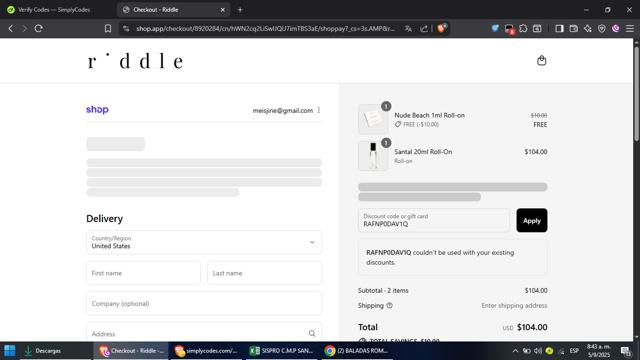This screenshot has height=360, width=640.
Task: Open account options next to meisjine@gmail.com
Action: click(319, 110)
